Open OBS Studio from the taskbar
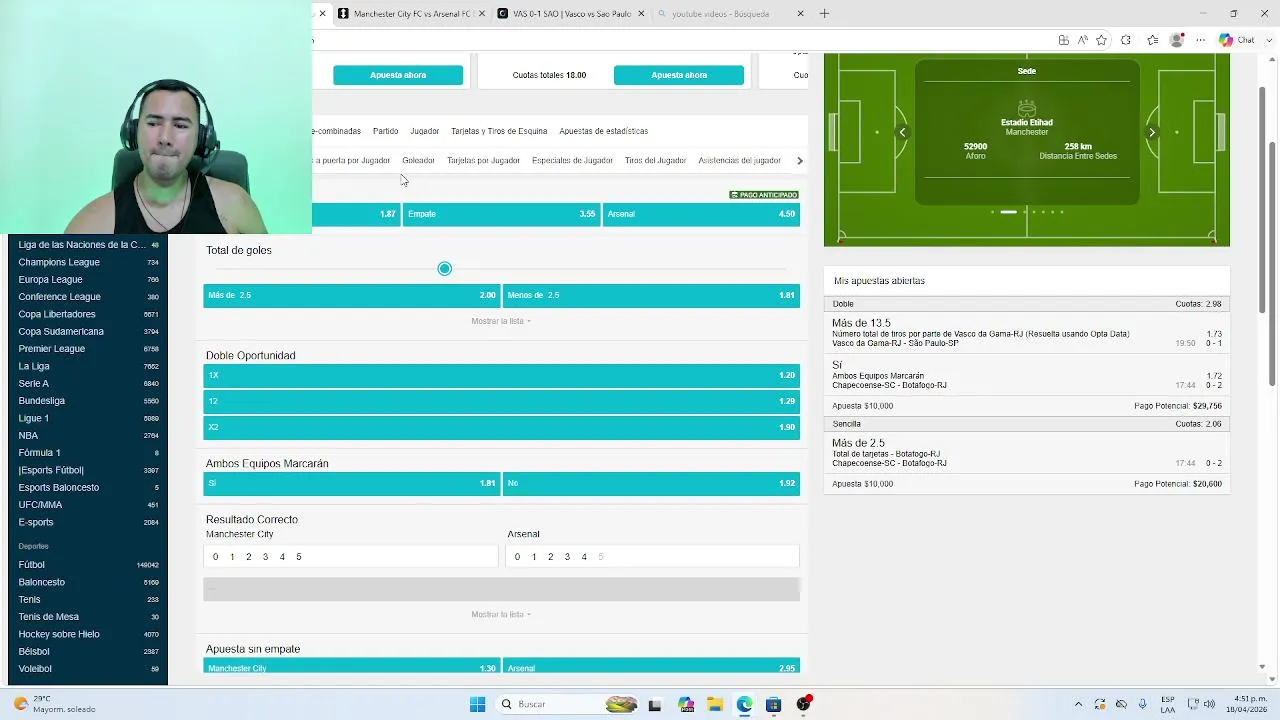 [x=803, y=704]
